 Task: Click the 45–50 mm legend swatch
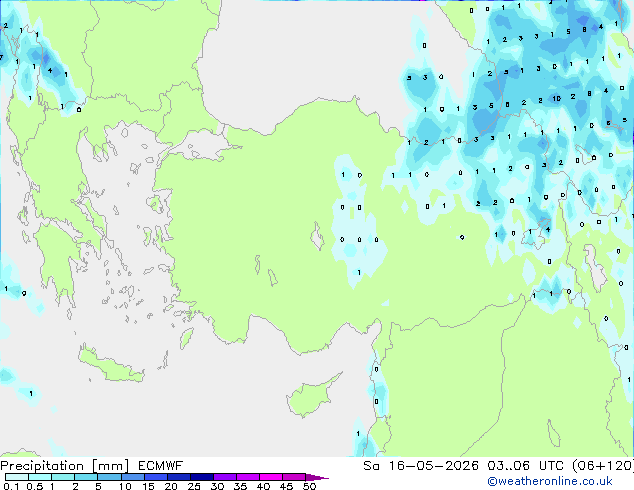pyautogui.click(x=294, y=477)
